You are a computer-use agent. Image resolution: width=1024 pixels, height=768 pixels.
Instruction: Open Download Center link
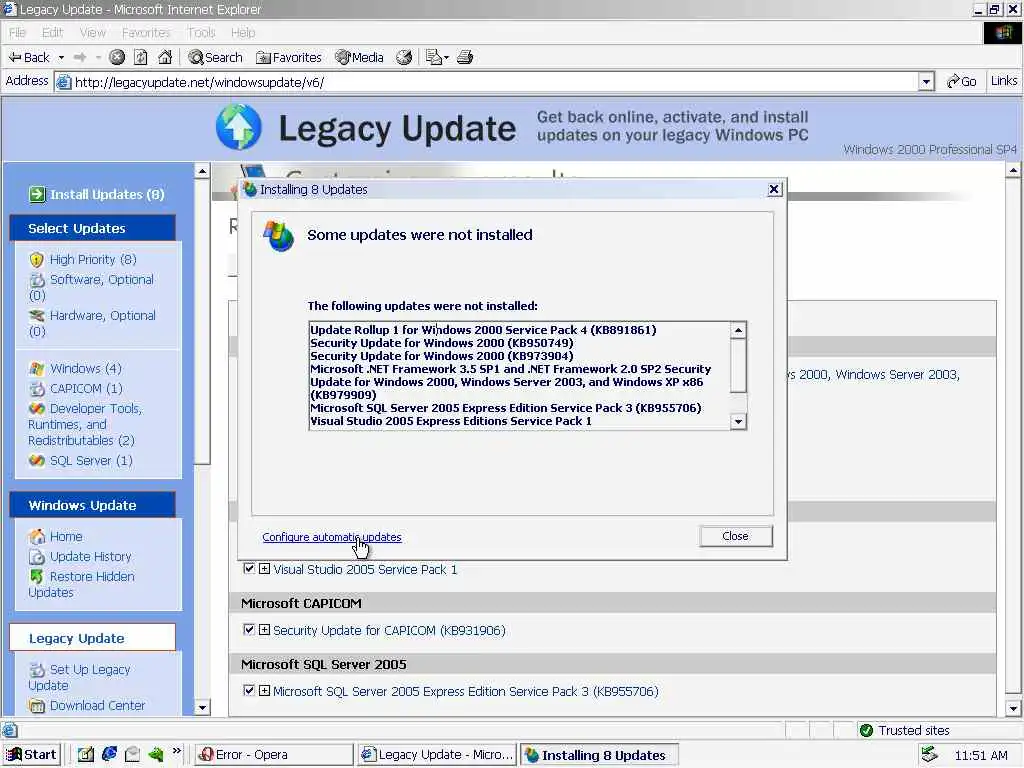[x=97, y=706]
